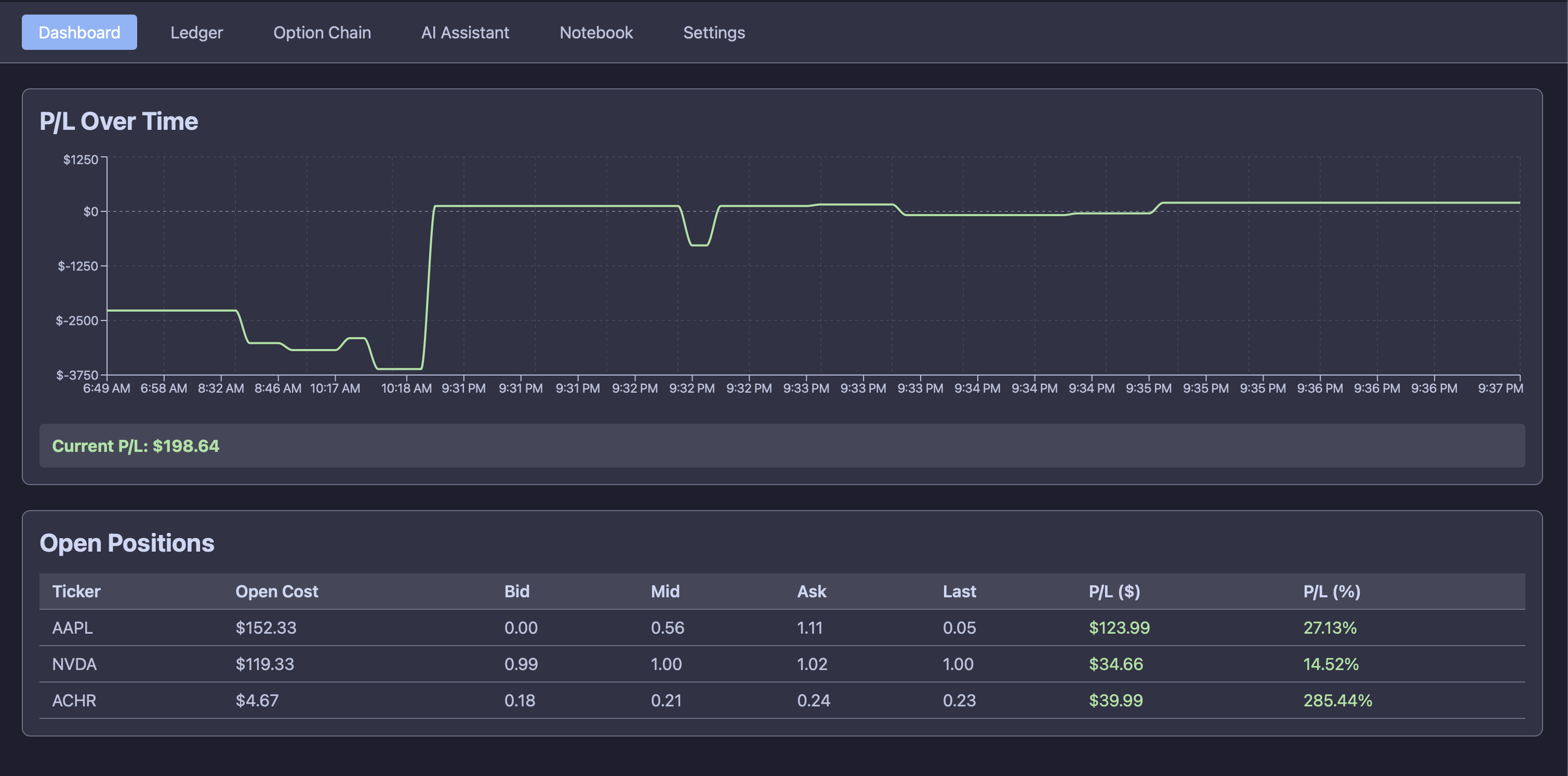
Task: Select the AAPL ticker cell
Action: 72,627
